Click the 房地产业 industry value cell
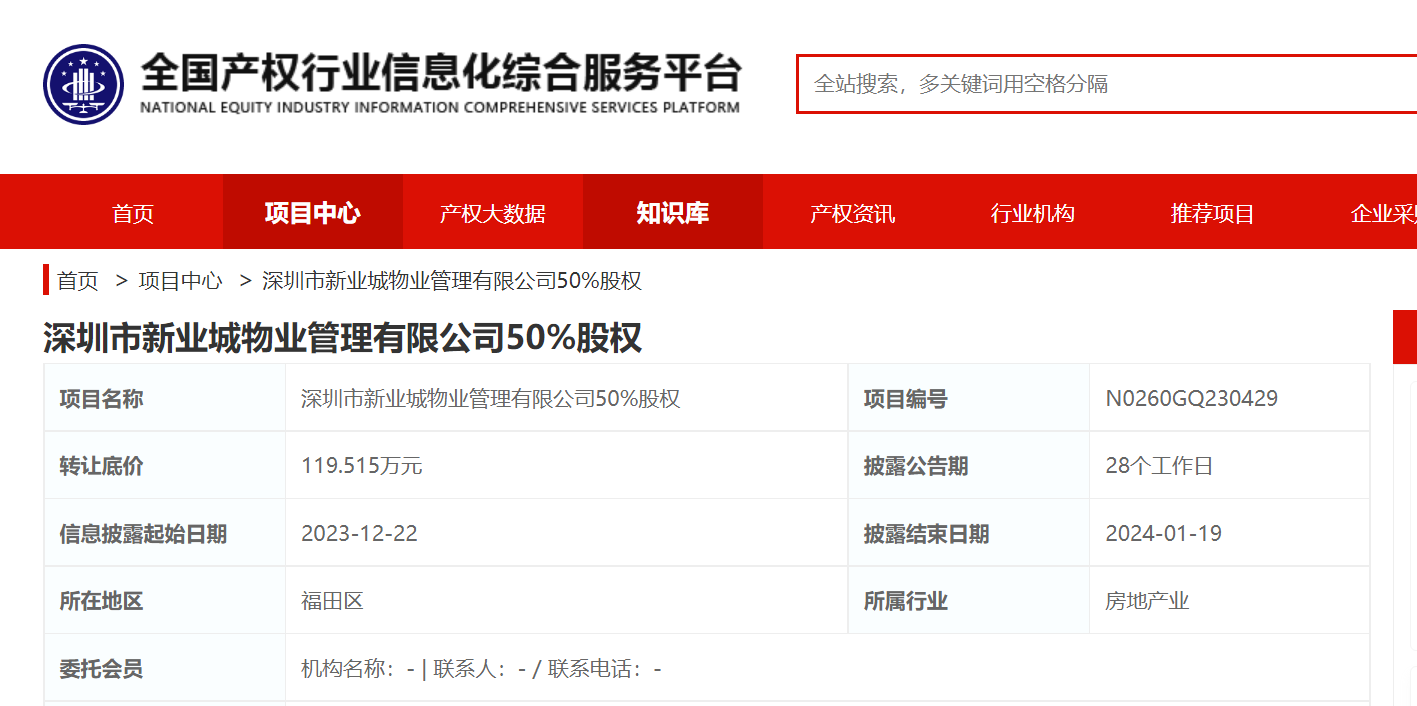This screenshot has height=706, width=1417. pos(1147,601)
